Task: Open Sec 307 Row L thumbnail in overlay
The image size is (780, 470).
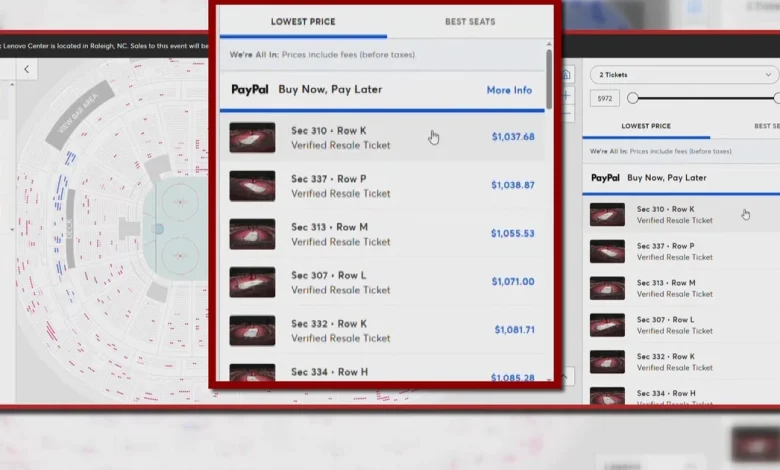Action: pos(252,282)
